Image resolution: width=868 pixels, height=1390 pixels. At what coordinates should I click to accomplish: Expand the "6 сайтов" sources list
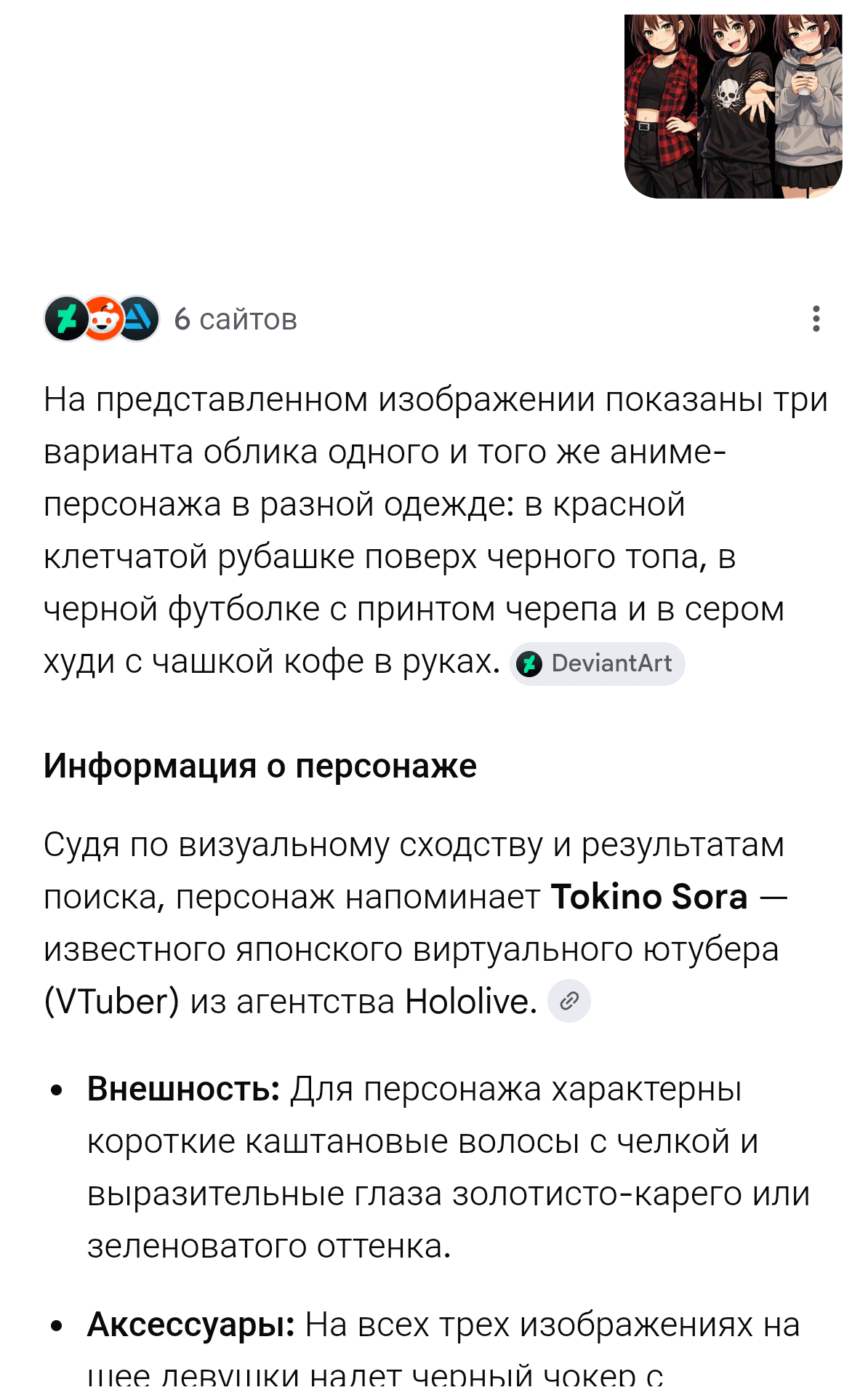235,319
